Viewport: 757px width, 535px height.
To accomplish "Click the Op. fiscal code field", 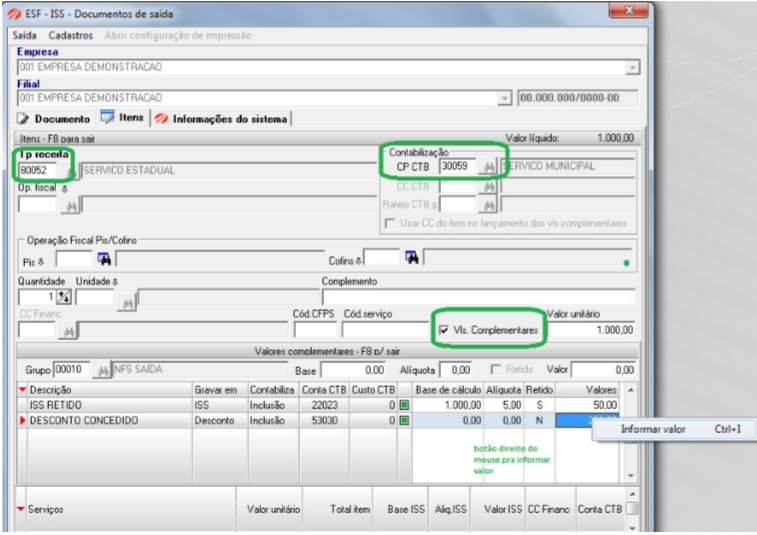I will (x=37, y=205).
